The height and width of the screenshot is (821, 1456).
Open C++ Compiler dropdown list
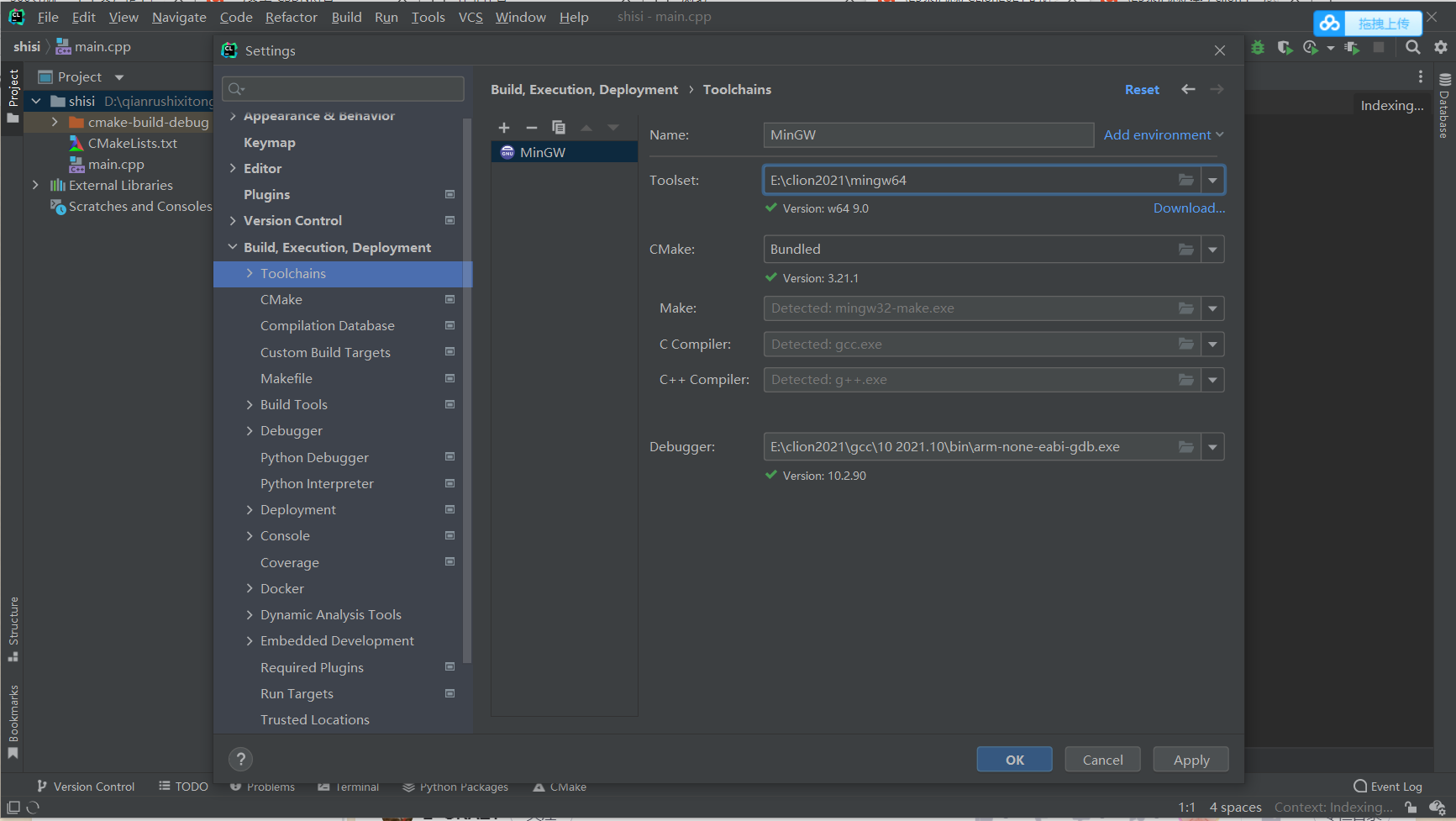point(1212,380)
